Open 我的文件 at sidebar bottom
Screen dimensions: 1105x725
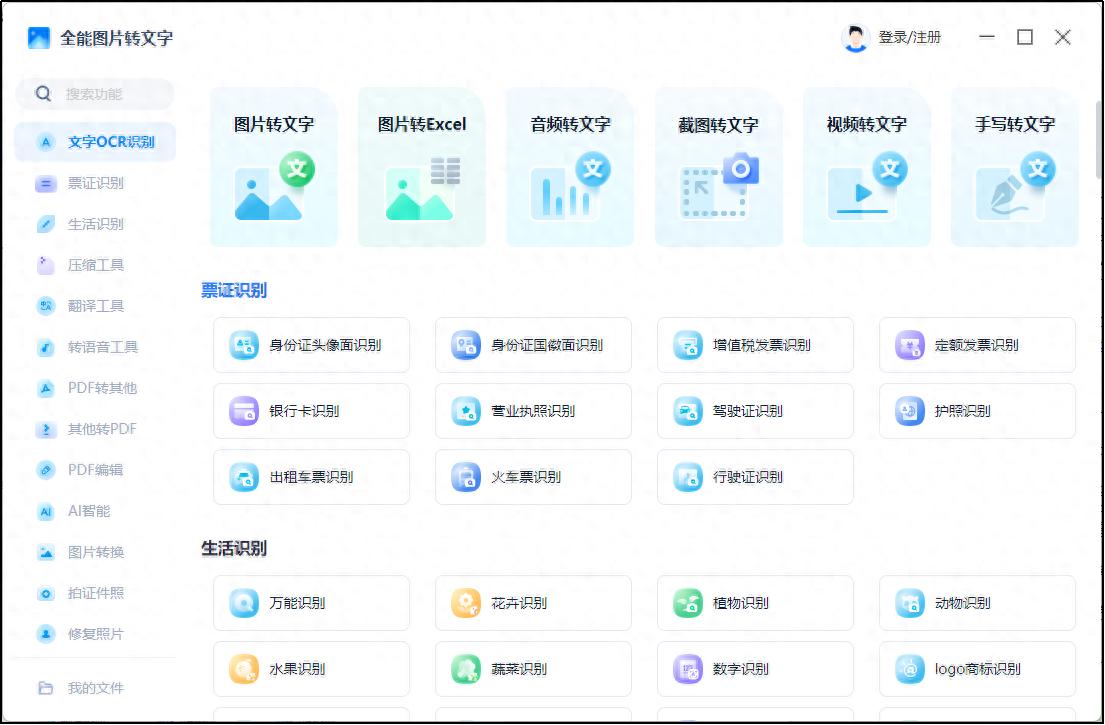pyautogui.click(x=95, y=688)
